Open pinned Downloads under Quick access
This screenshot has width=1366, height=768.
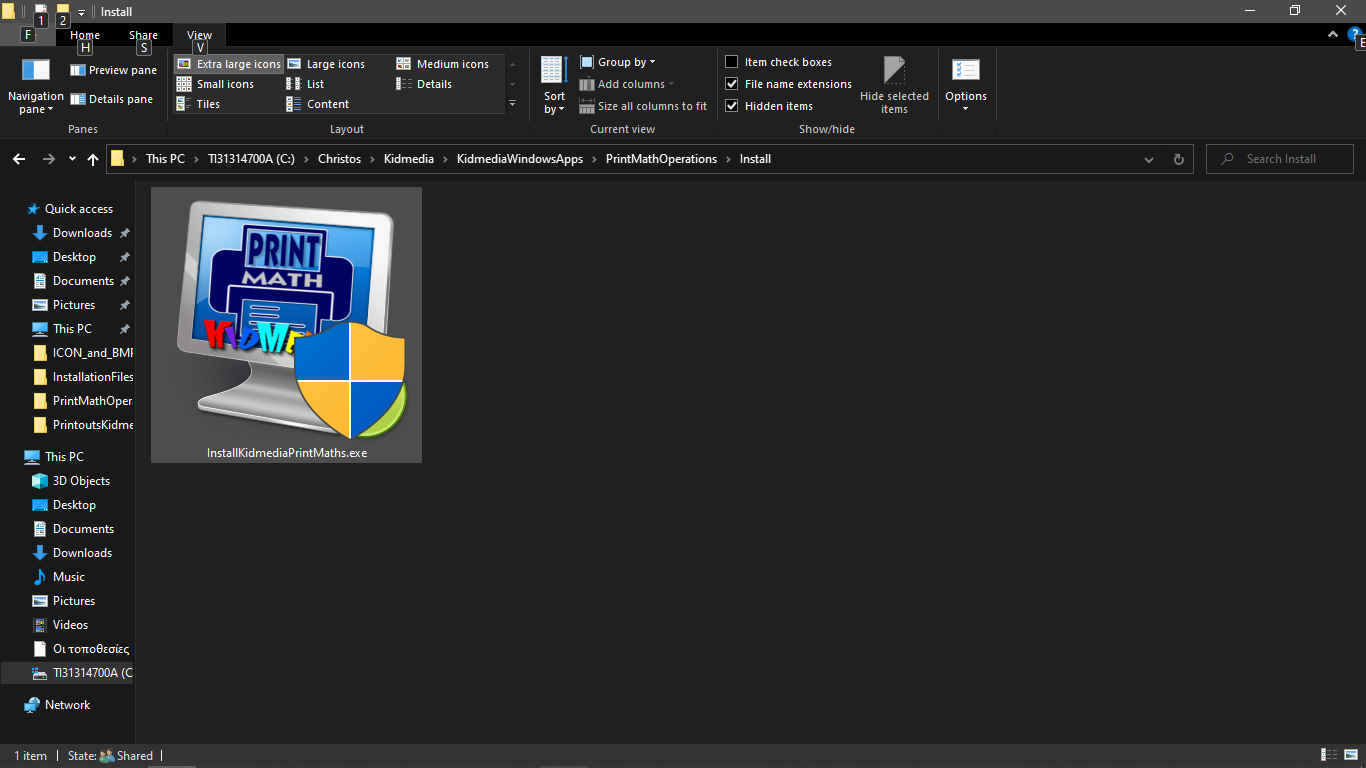tap(82, 233)
